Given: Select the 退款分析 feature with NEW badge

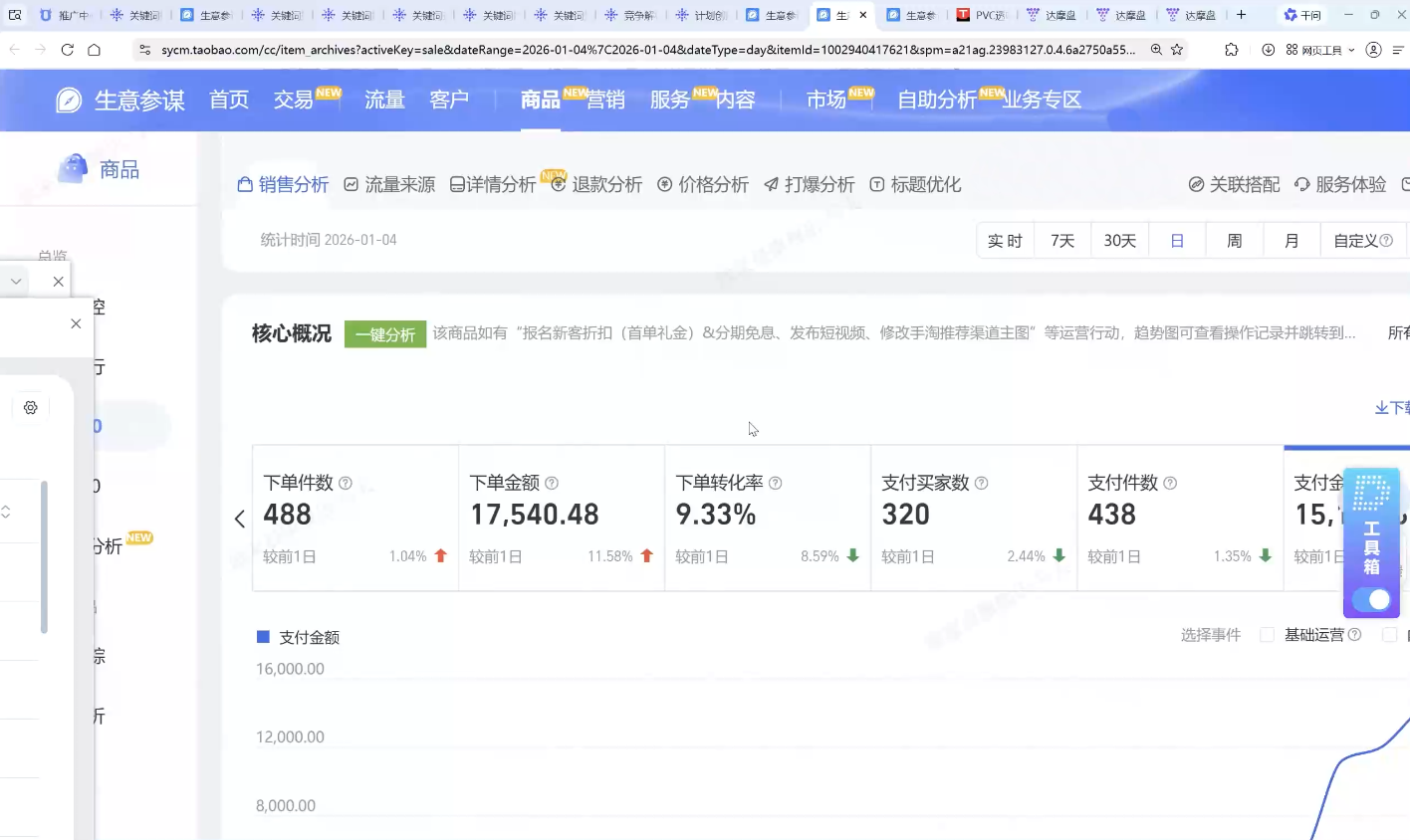Looking at the screenshot, I should click(x=595, y=184).
